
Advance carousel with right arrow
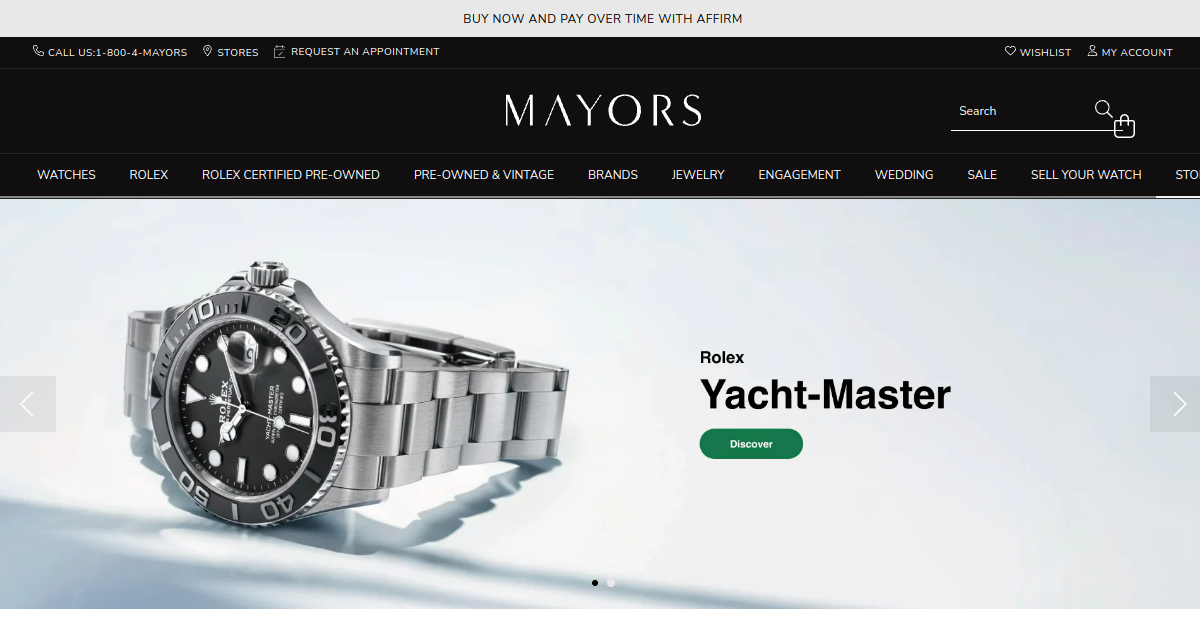tap(1177, 404)
